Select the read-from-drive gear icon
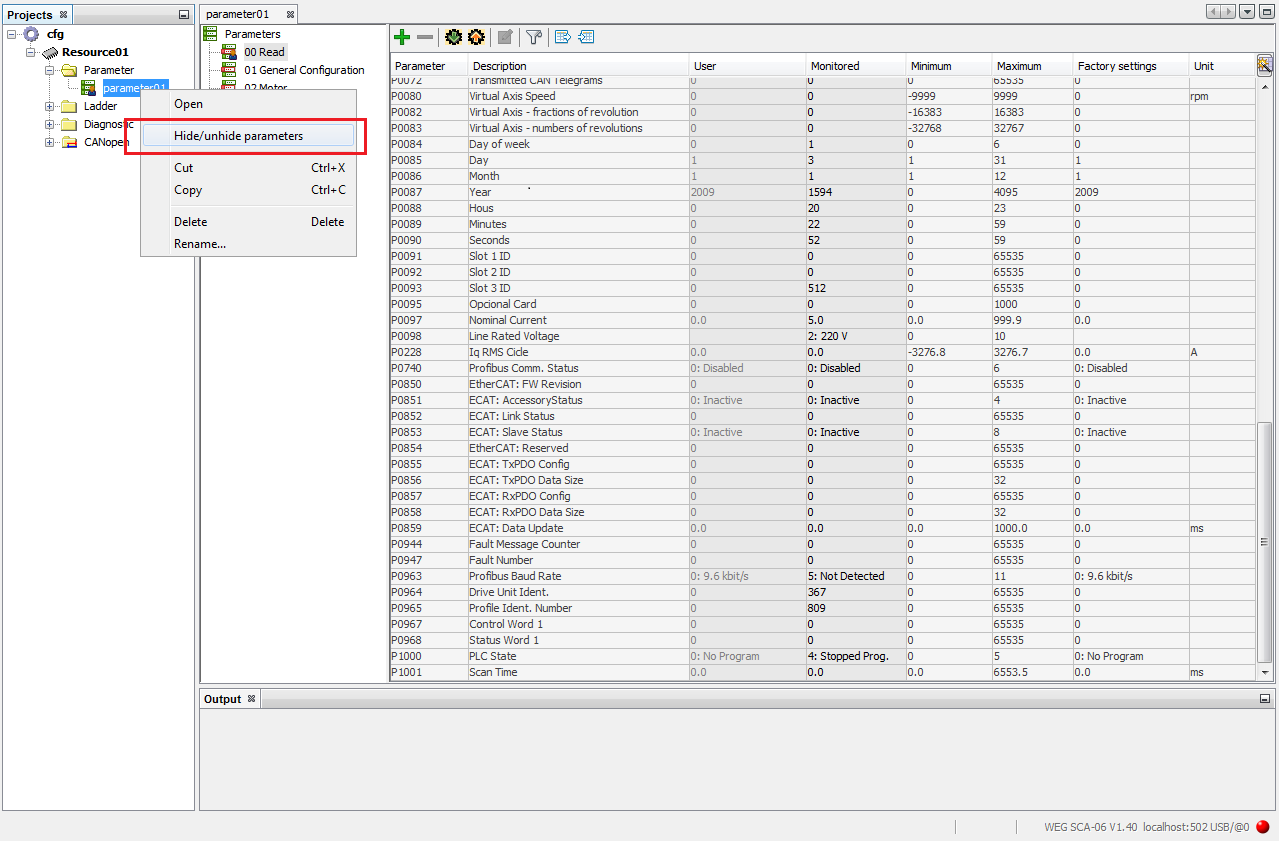 (453, 37)
